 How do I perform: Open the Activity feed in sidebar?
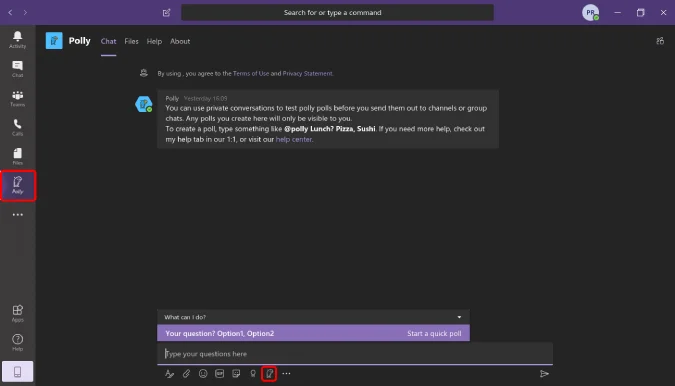tap(17, 40)
